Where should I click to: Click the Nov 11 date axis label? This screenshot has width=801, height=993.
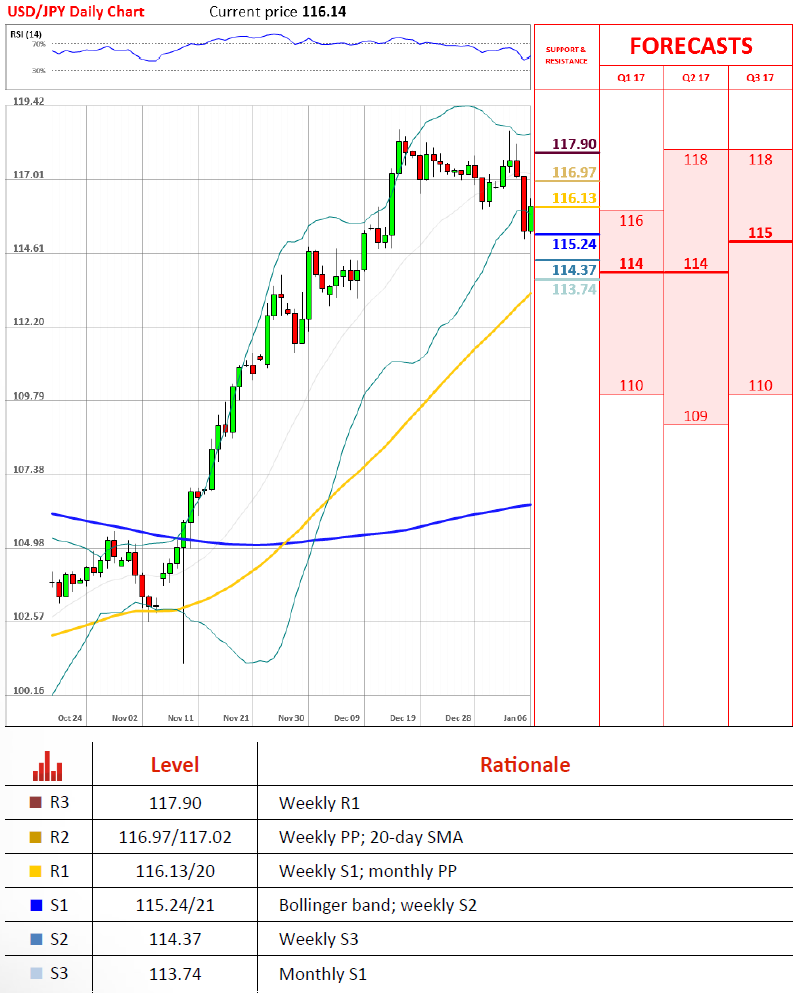(180, 718)
